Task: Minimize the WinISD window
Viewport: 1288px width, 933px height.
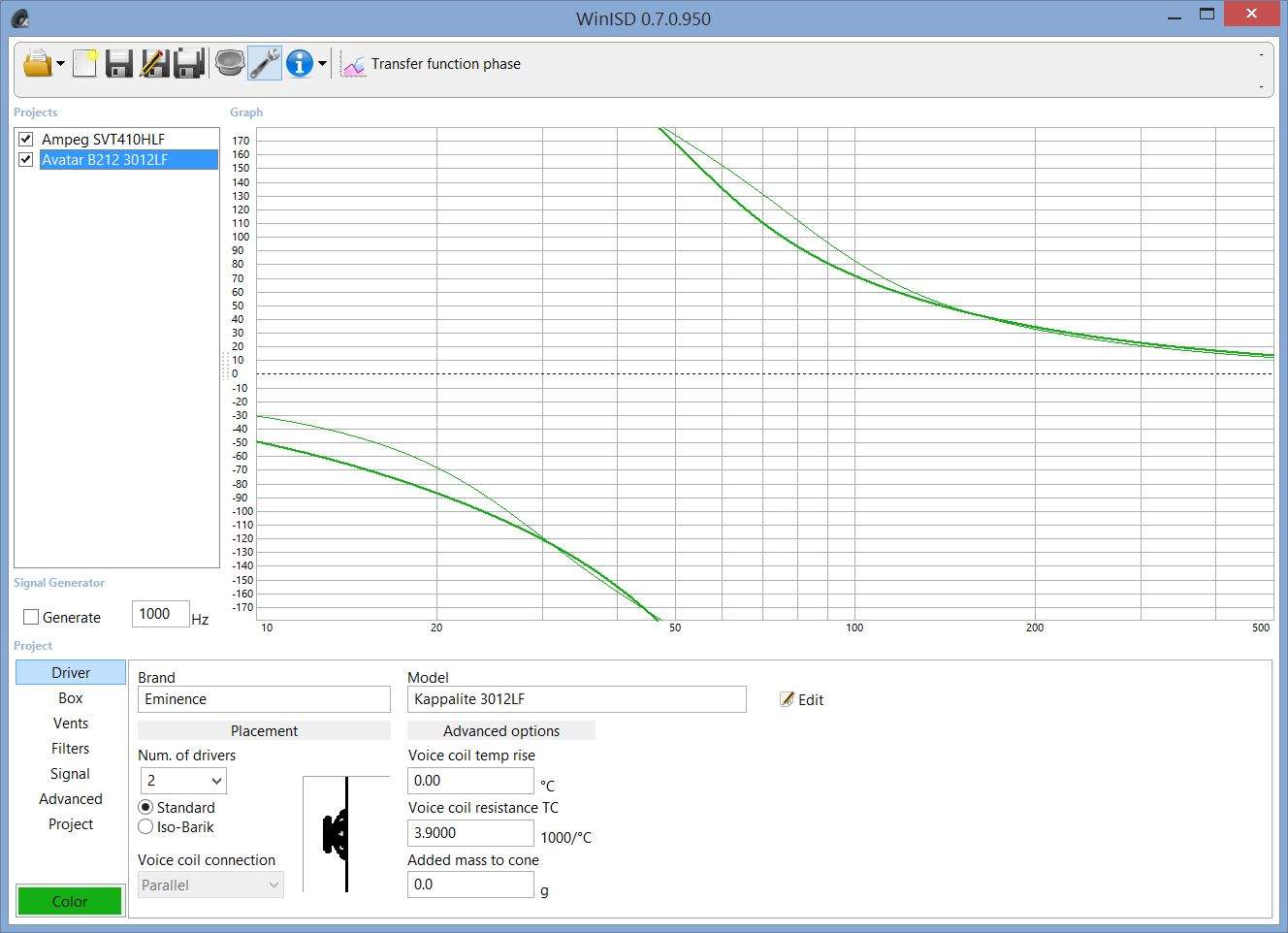Action: (1175, 16)
